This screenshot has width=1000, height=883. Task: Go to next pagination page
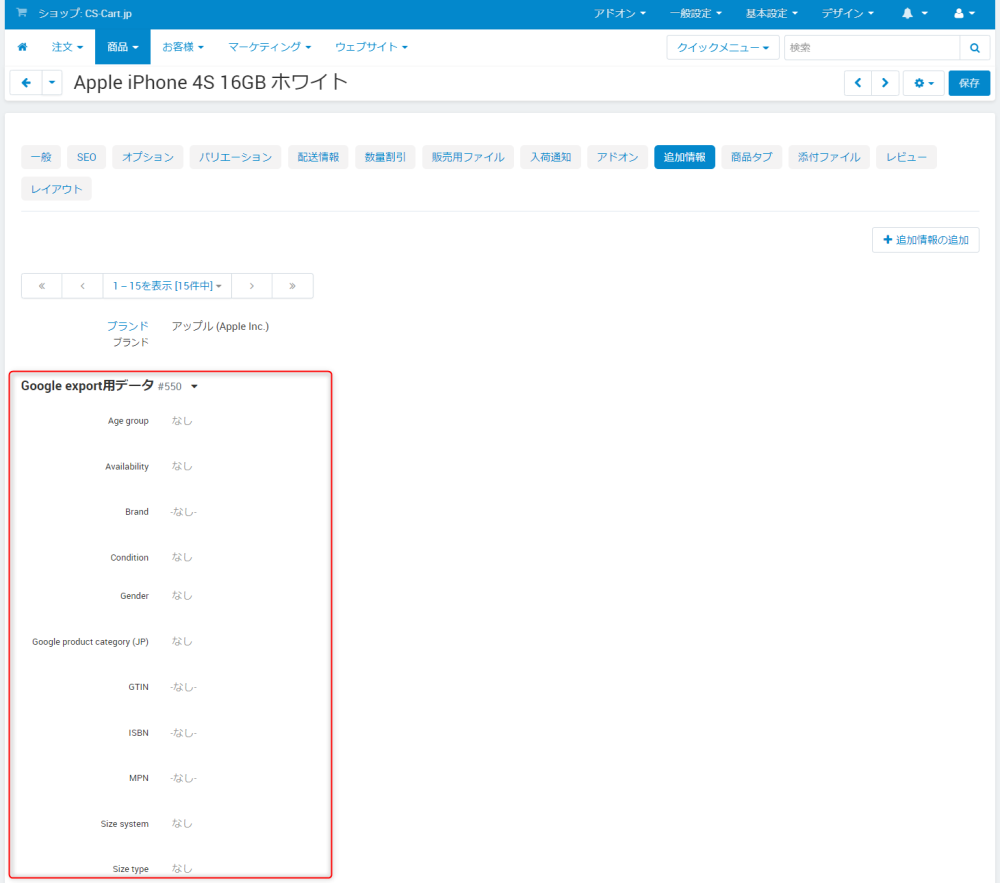tap(251, 286)
